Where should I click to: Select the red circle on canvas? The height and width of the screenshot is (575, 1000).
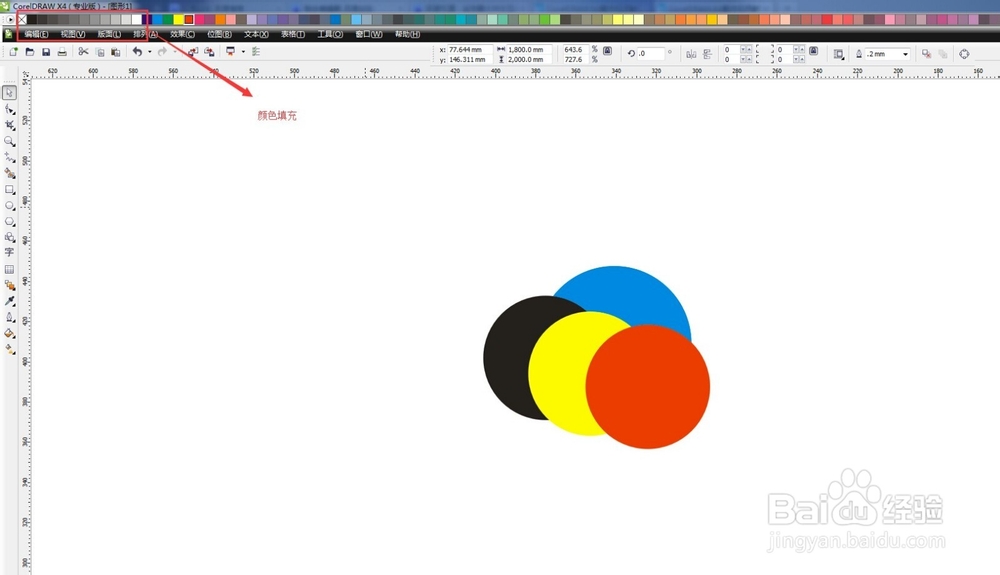[648, 387]
